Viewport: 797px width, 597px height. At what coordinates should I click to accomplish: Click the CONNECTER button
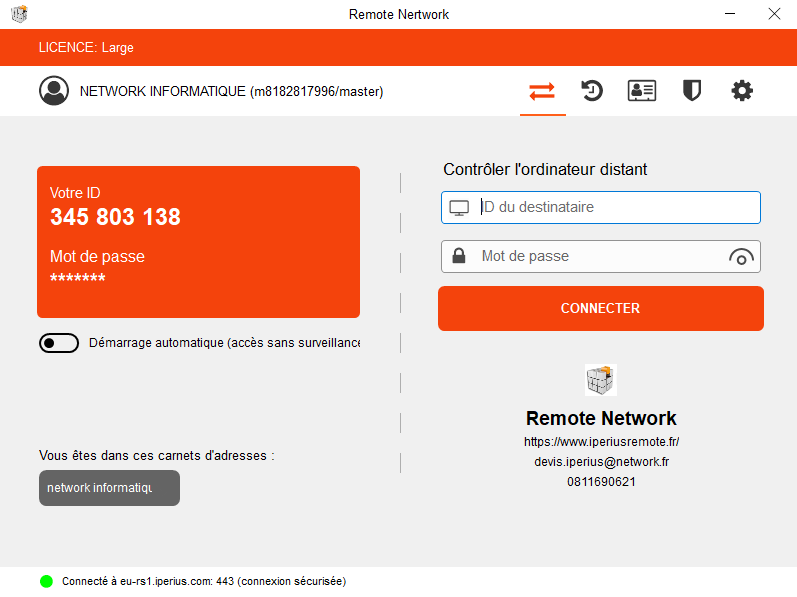pos(601,308)
